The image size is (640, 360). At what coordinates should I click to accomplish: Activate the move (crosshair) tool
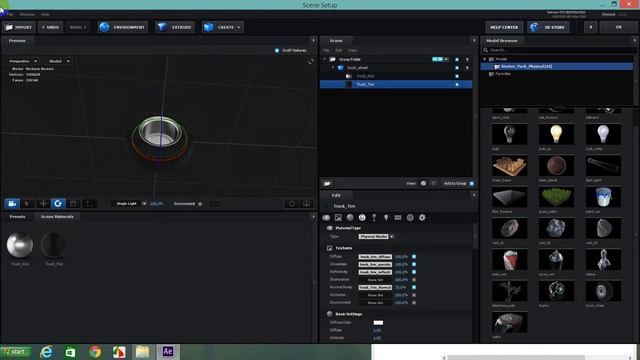tap(43, 203)
